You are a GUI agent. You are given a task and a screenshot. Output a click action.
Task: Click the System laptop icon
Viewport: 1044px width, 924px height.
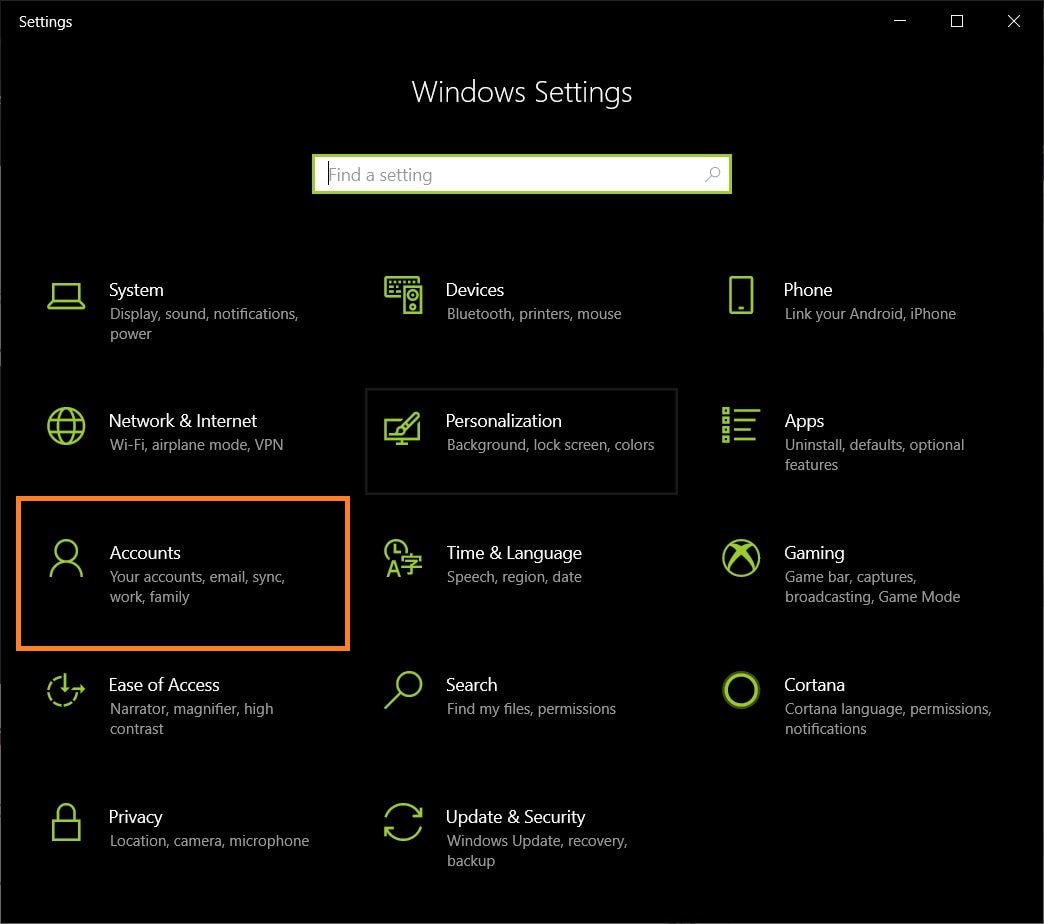coord(66,296)
